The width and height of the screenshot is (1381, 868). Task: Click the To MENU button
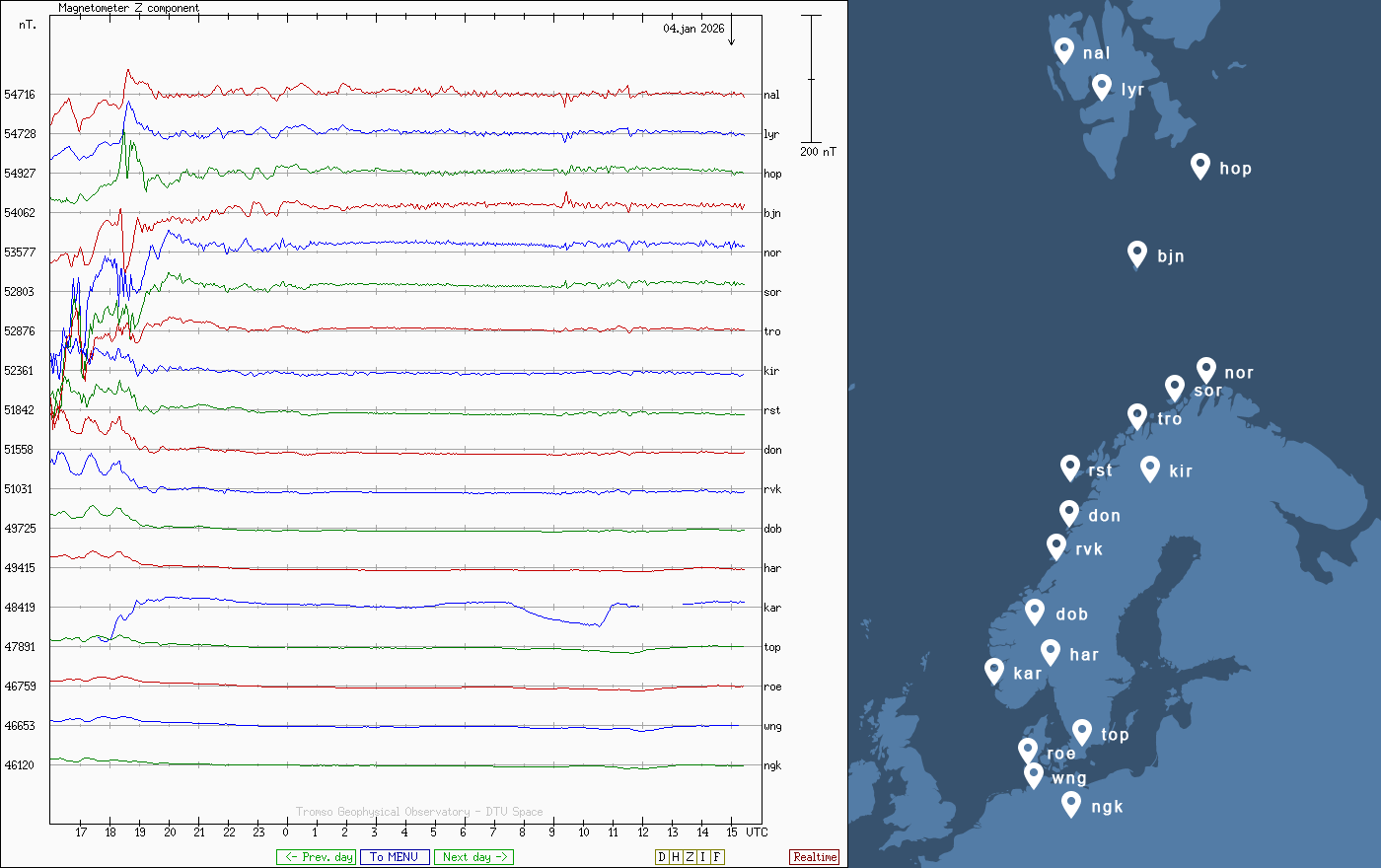(395, 857)
